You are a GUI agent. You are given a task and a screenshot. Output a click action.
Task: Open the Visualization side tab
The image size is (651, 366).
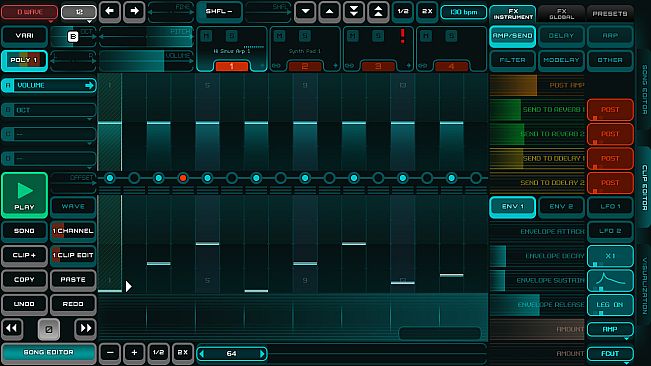644,286
